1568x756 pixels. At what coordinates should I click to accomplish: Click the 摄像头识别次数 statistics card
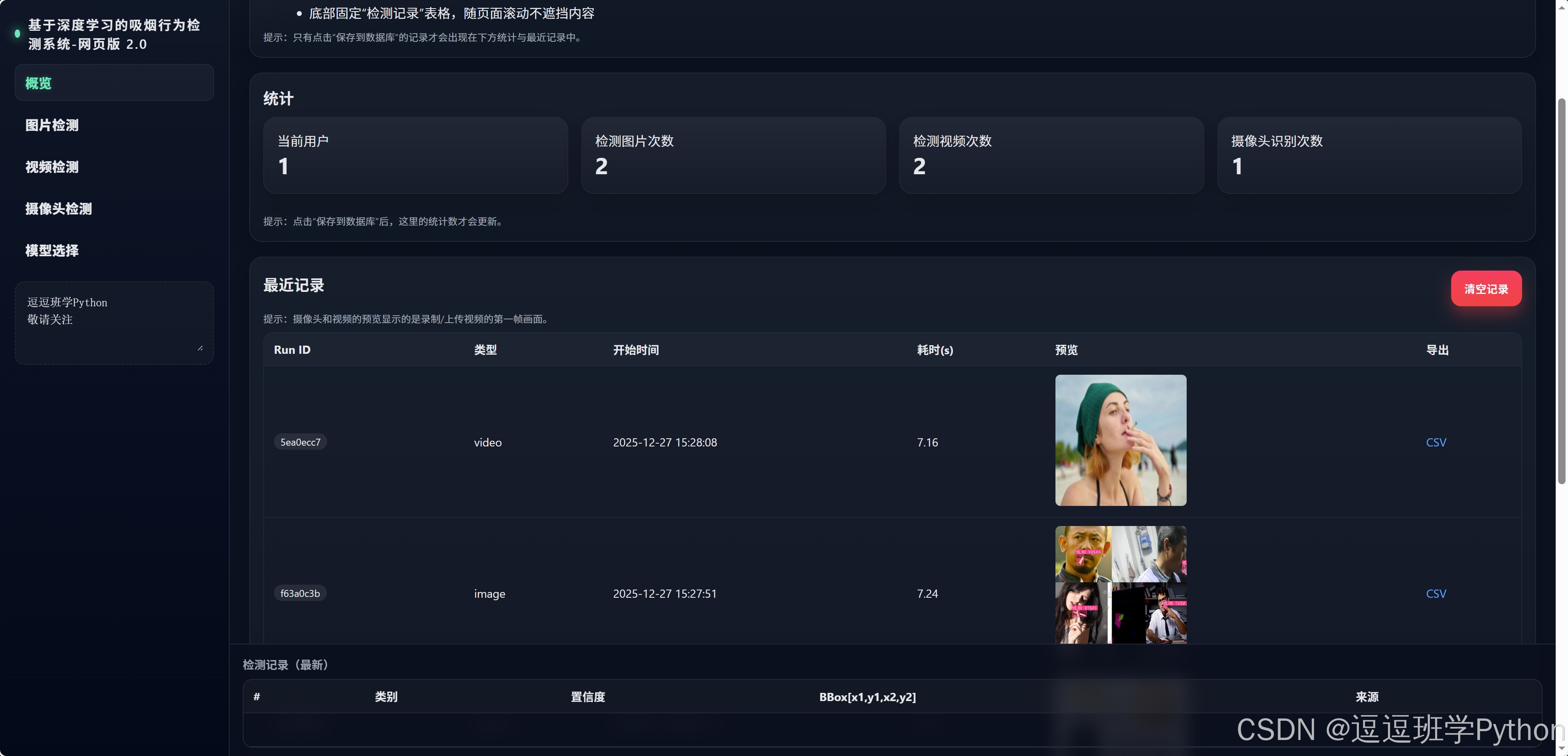pyautogui.click(x=1369, y=155)
